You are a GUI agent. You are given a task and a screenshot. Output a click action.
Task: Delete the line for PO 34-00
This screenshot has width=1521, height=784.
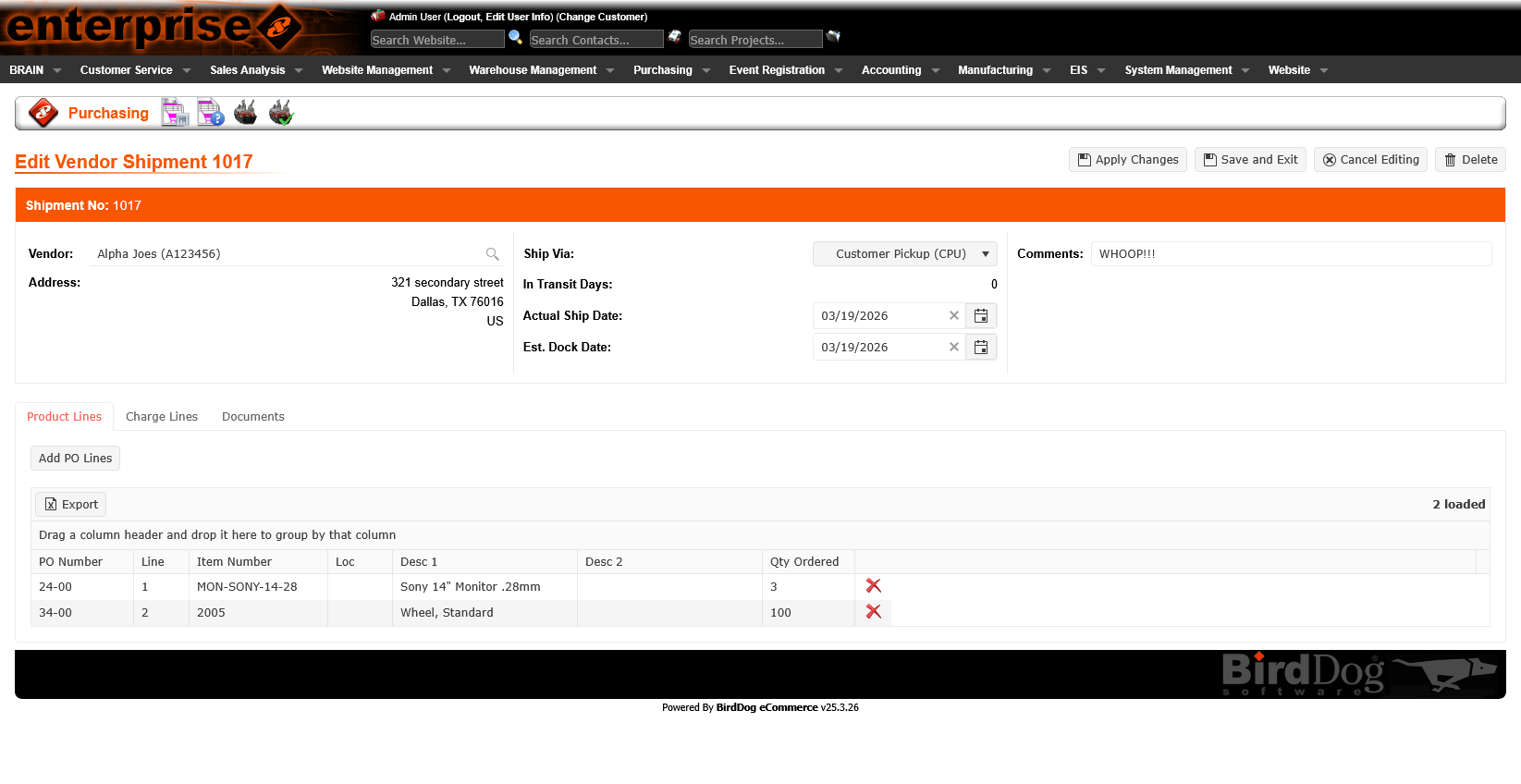coord(874,612)
